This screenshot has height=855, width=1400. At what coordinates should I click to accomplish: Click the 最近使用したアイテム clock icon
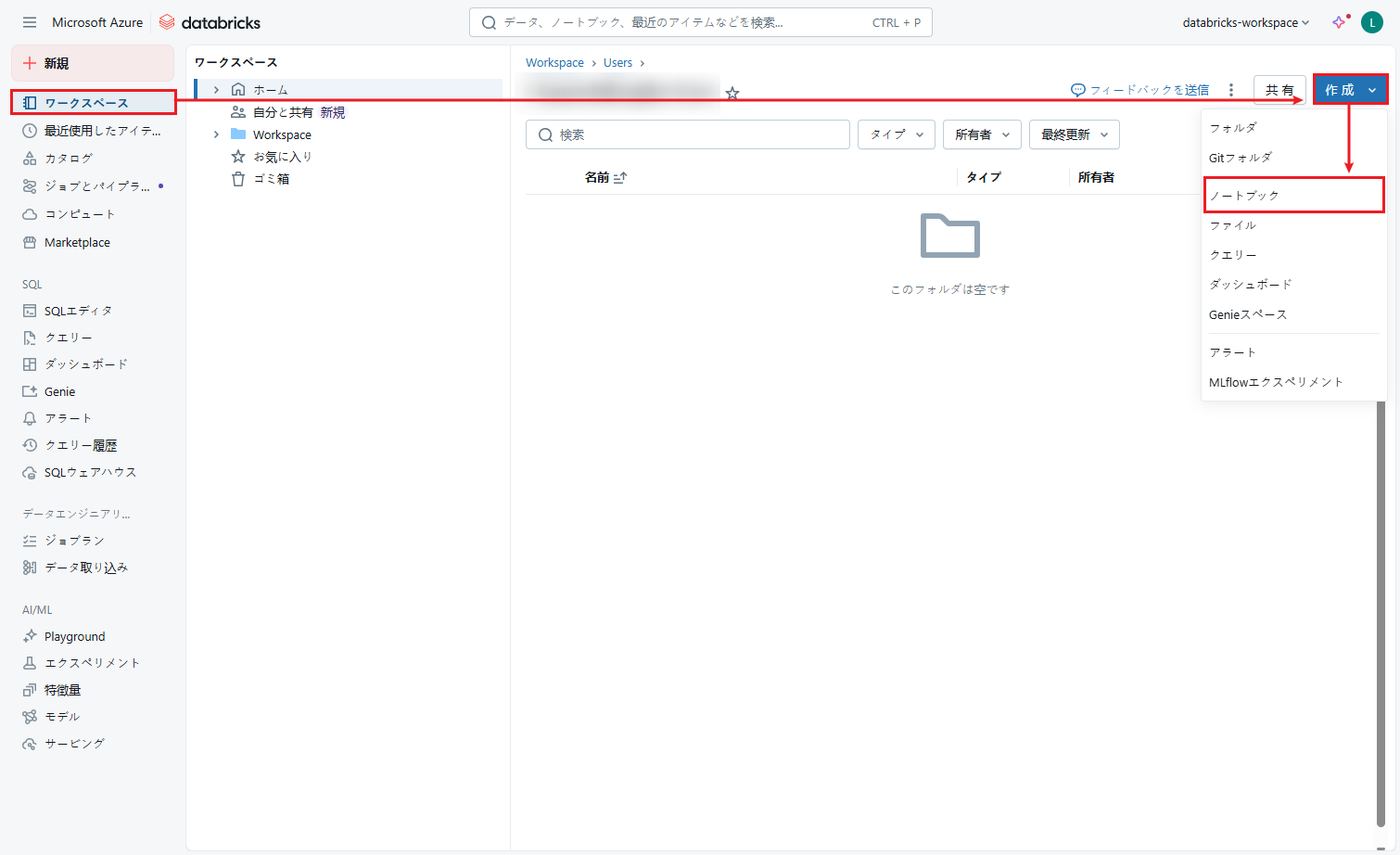(x=30, y=131)
